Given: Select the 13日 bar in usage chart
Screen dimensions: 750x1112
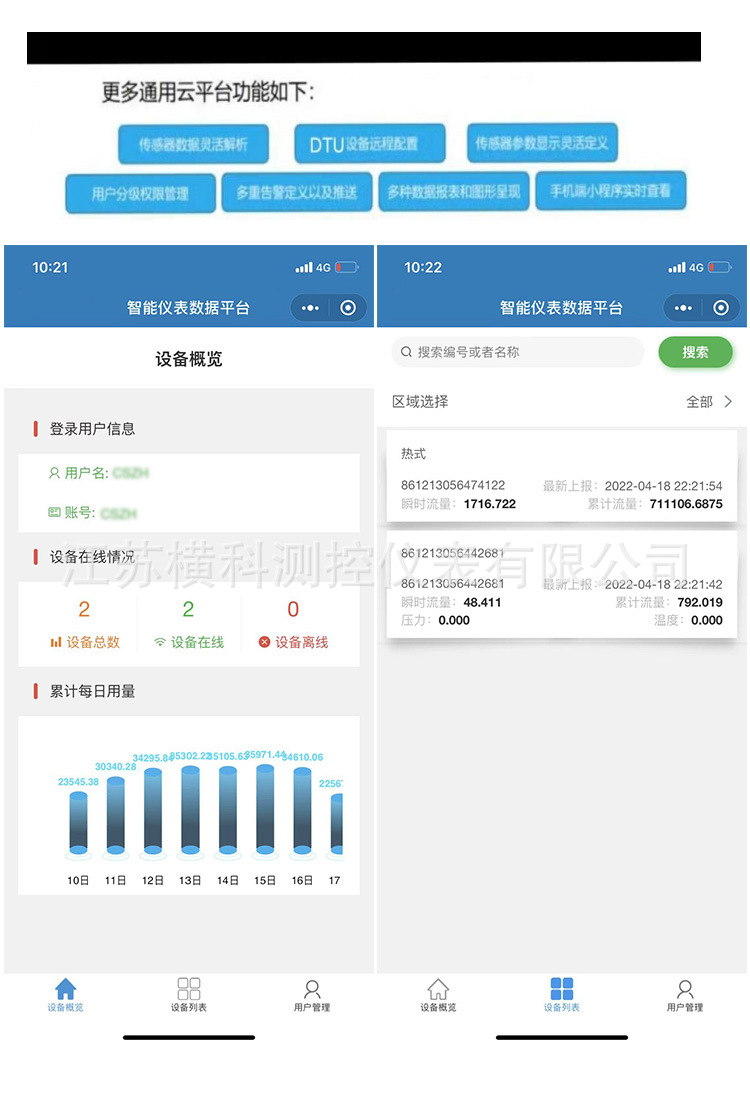Looking at the screenshot, I should 191,810.
